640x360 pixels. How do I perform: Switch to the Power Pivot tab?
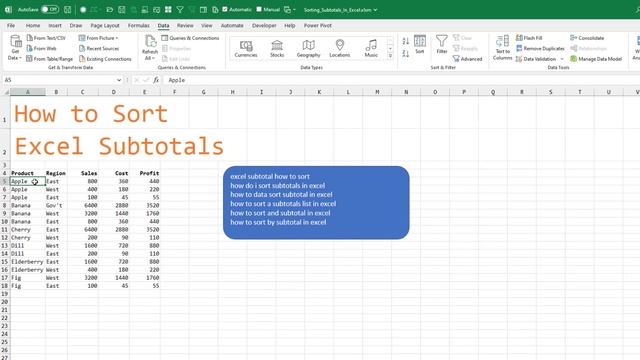pyautogui.click(x=318, y=25)
